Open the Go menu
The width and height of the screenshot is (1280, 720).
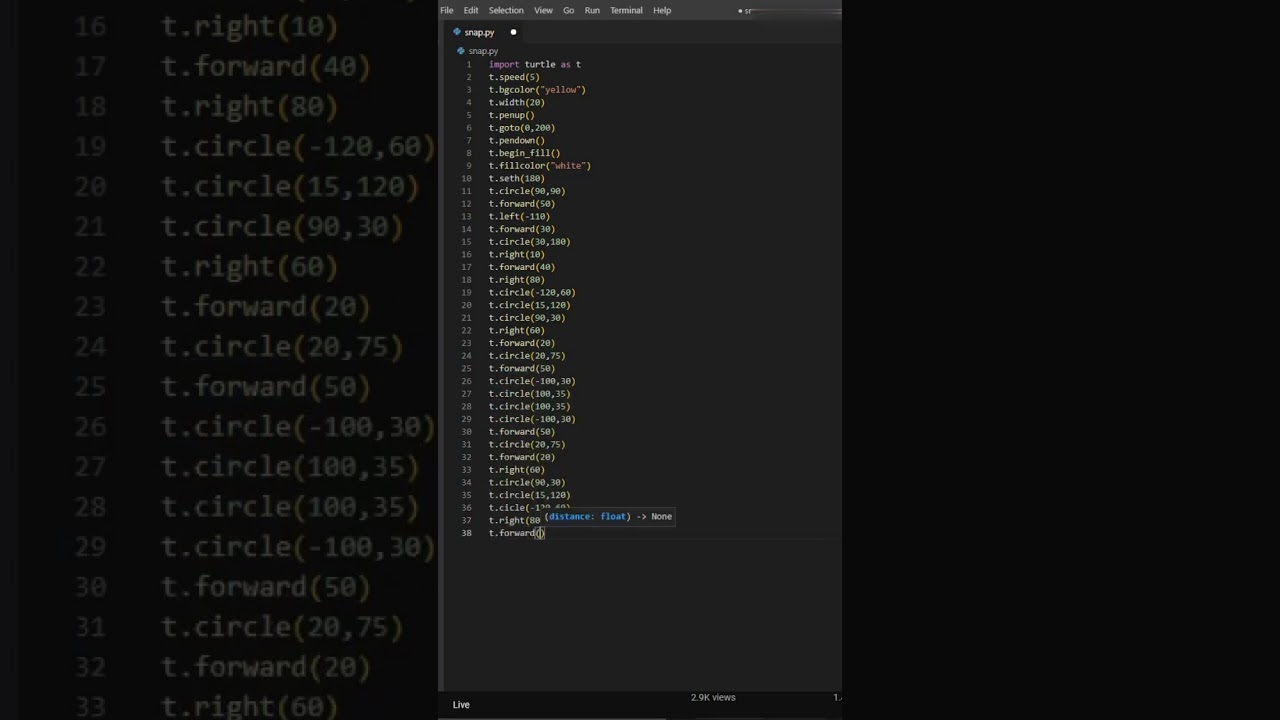click(568, 10)
